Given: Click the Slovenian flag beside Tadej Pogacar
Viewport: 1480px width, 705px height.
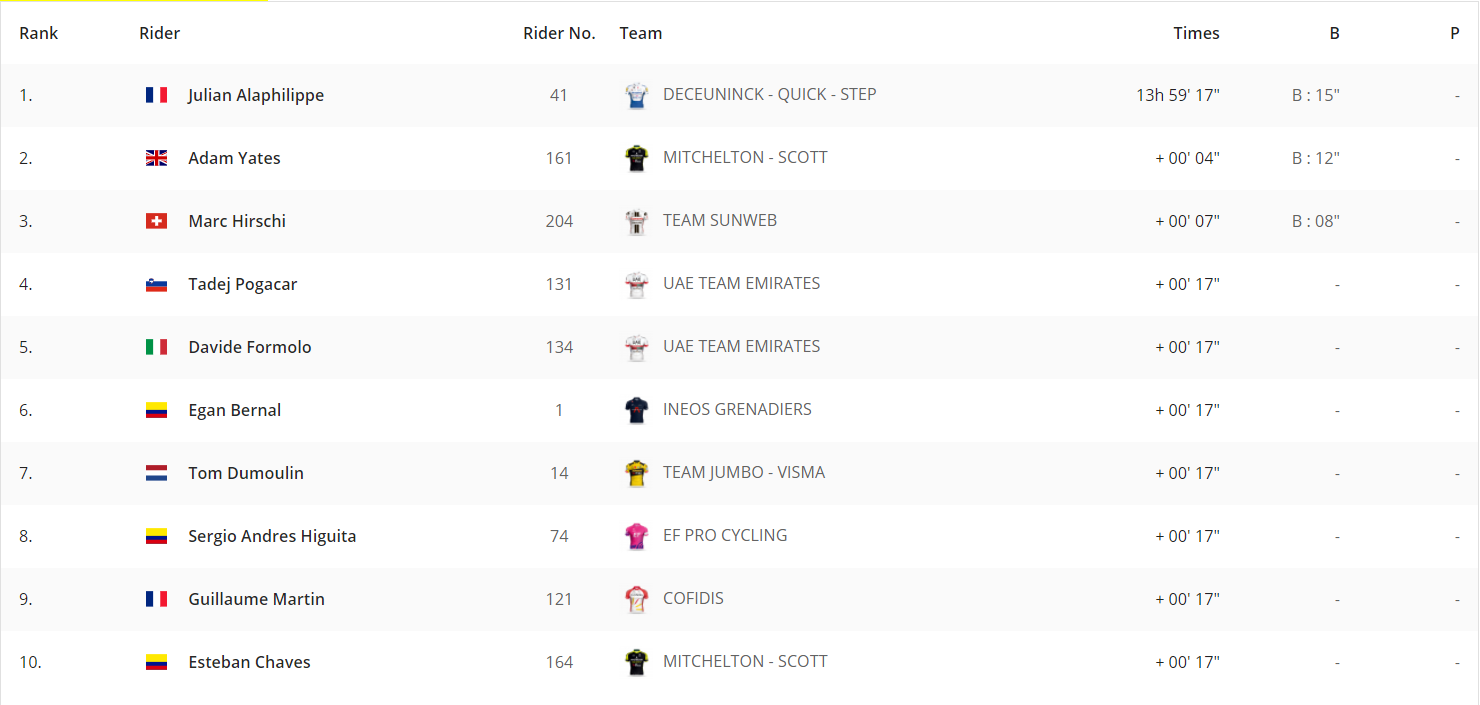Looking at the screenshot, I should tap(156, 284).
